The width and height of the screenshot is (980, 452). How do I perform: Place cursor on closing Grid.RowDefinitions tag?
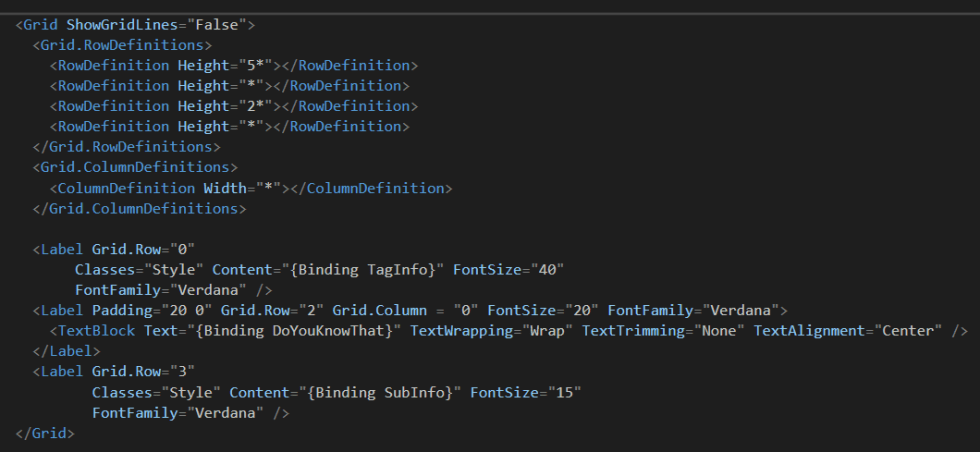pyautogui.click(x=127, y=147)
